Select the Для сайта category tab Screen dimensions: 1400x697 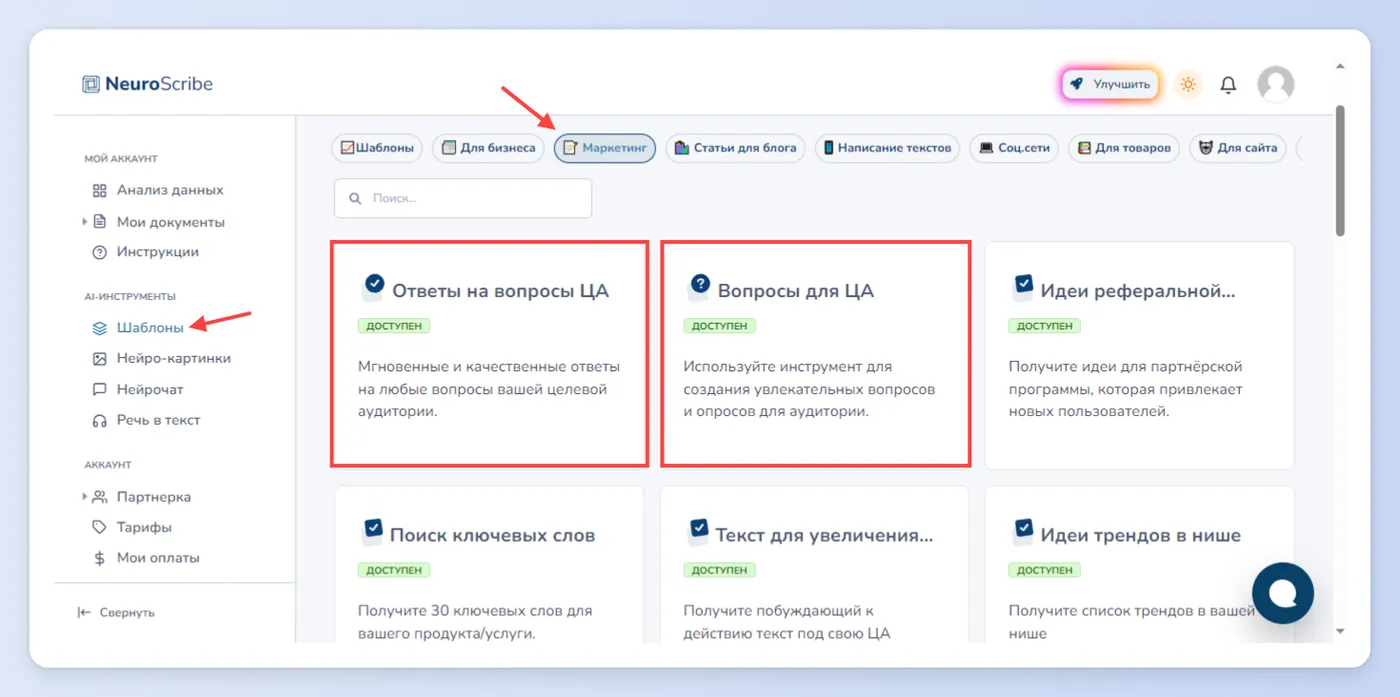click(x=1238, y=148)
